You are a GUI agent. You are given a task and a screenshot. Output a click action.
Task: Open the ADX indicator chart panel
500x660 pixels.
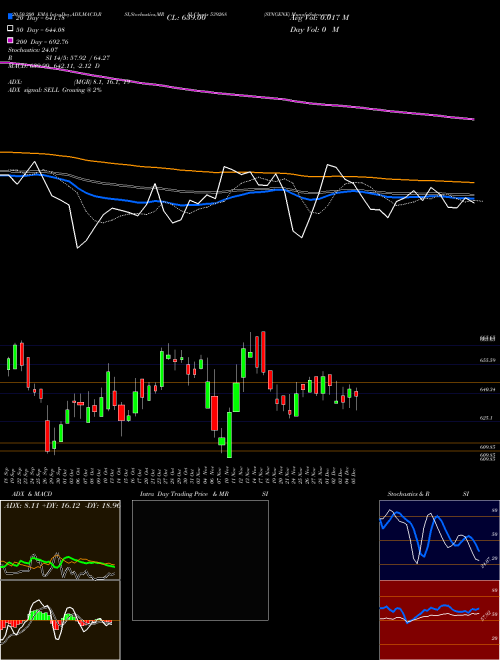[x=60, y=540]
